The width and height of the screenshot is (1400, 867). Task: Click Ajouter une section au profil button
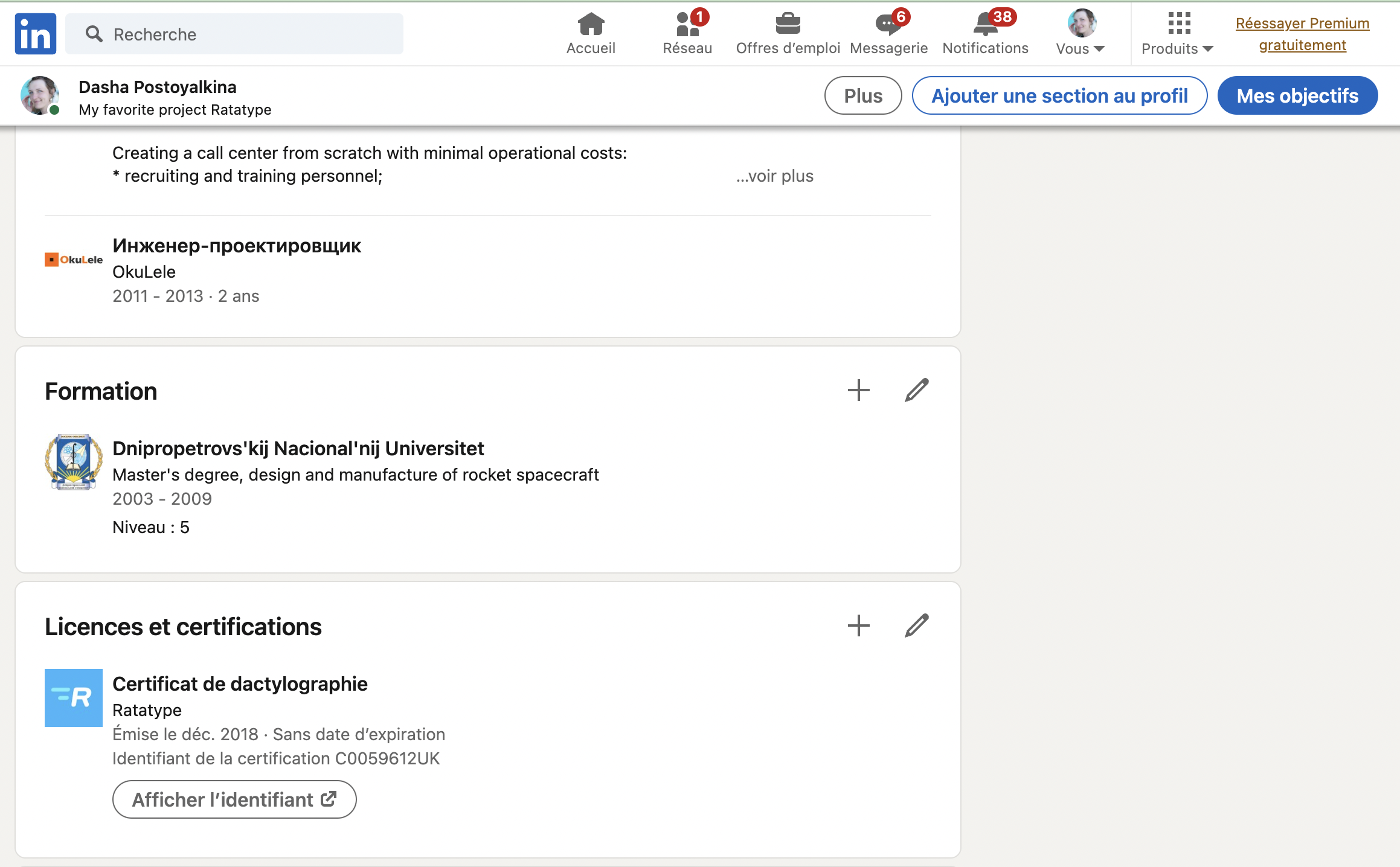(x=1059, y=95)
